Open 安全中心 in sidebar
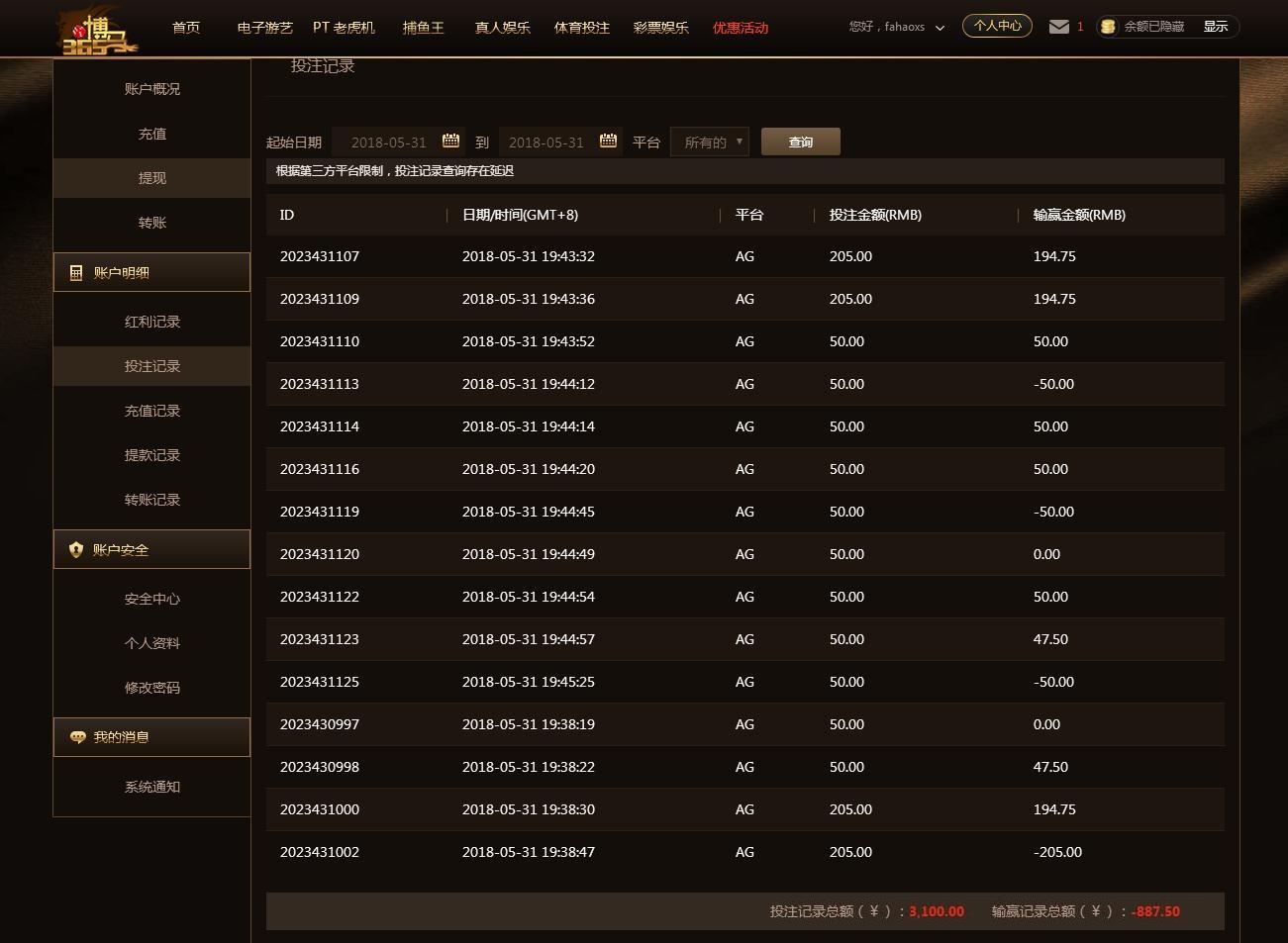 pyautogui.click(x=152, y=599)
